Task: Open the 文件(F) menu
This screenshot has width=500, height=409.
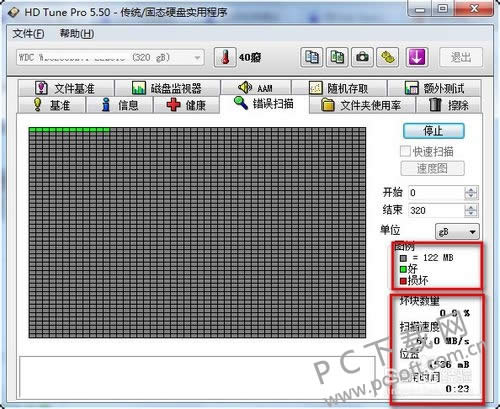Action: pos(28,33)
